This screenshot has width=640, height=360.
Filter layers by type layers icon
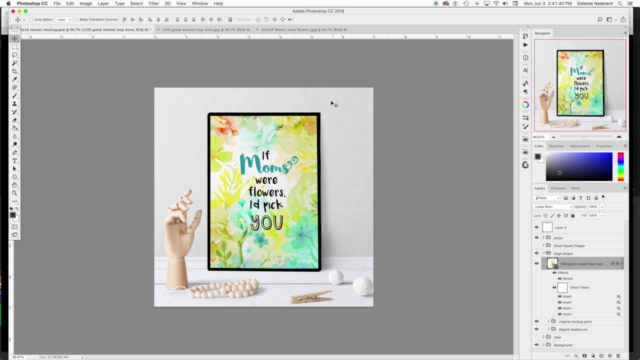[581, 198]
